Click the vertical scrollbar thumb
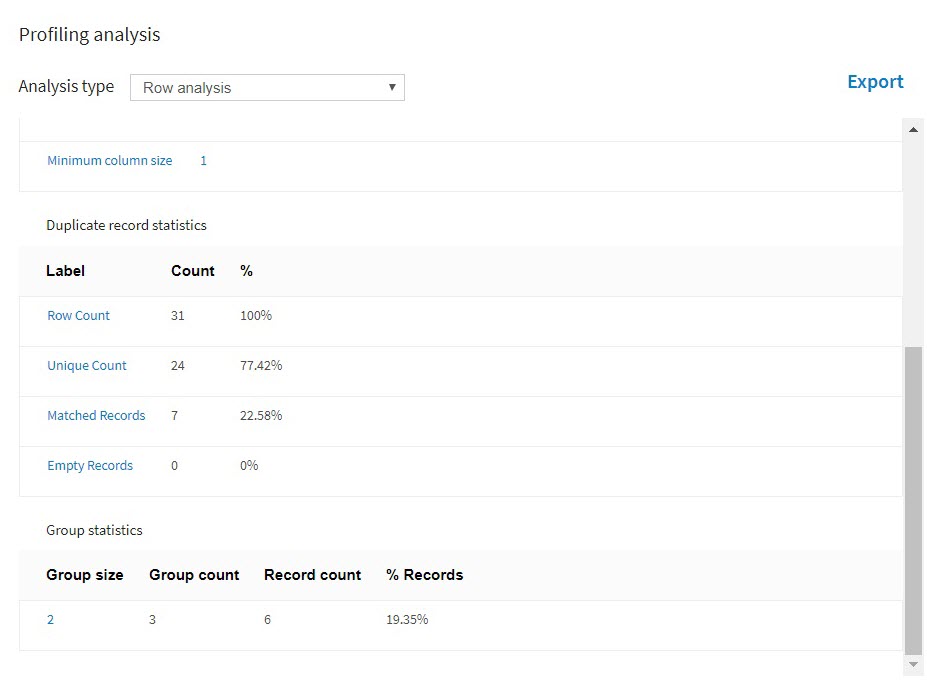This screenshot has width=927, height=697. [x=913, y=500]
